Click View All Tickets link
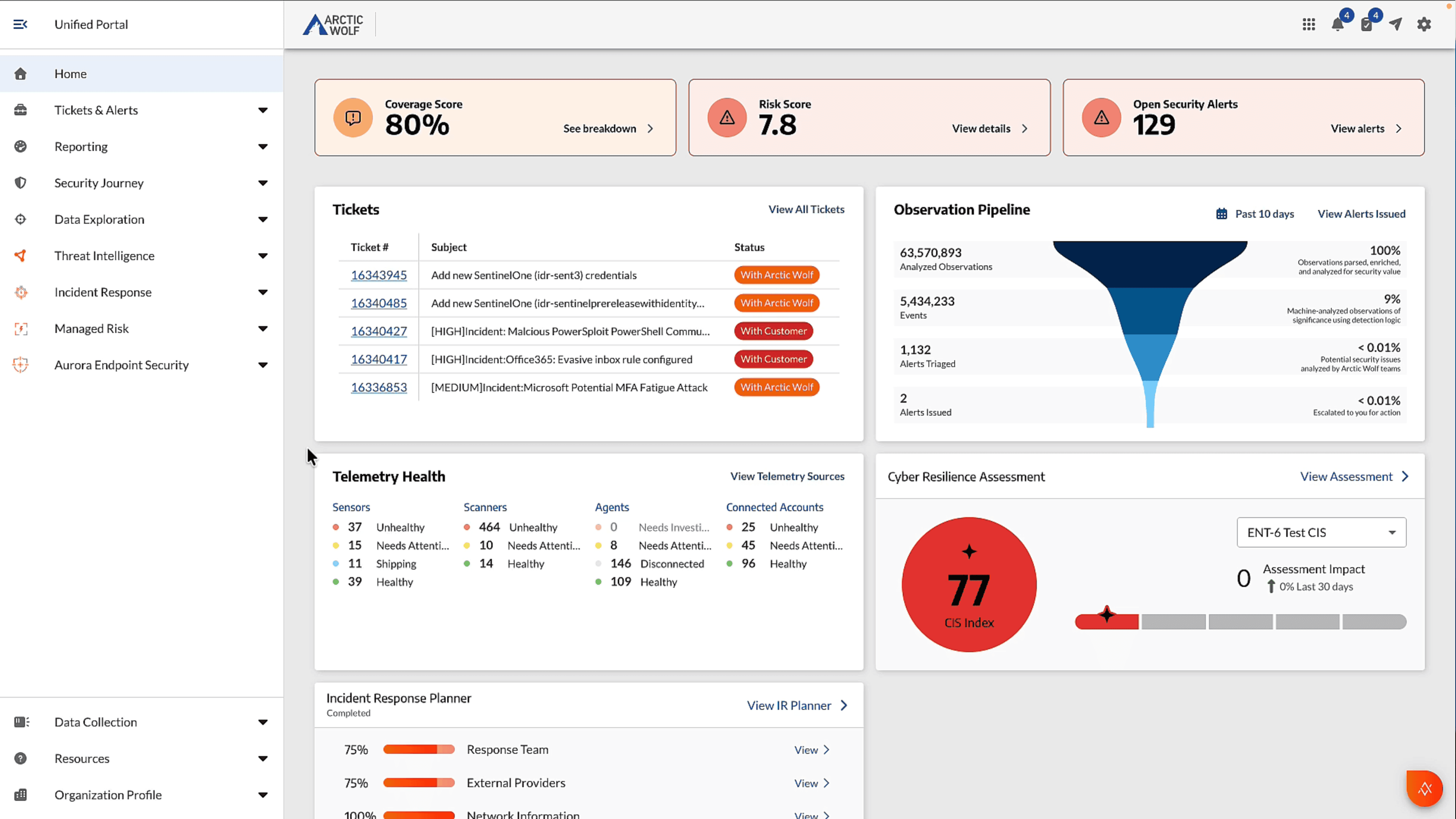Viewport: 1456px width, 819px height. pos(806,209)
